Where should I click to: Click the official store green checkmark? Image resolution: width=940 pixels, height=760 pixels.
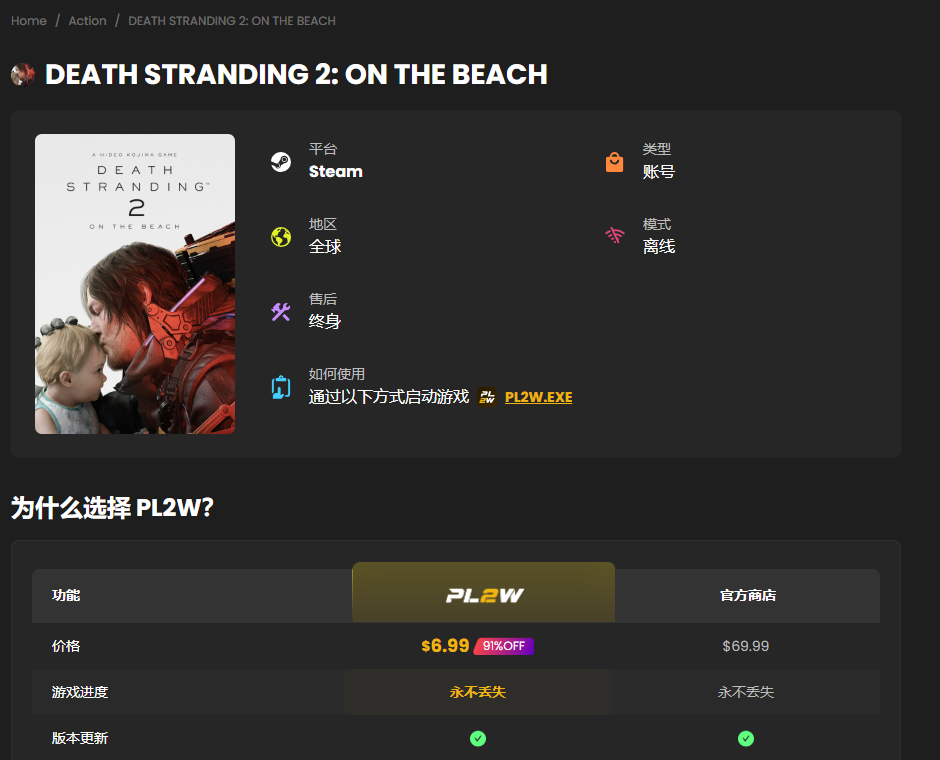pyautogui.click(x=746, y=738)
